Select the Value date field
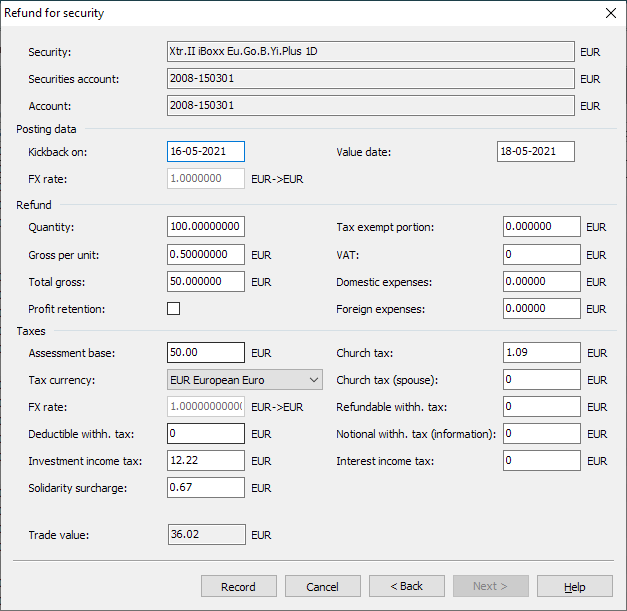This screenshot has width=627, height=611. pos(535,152)
